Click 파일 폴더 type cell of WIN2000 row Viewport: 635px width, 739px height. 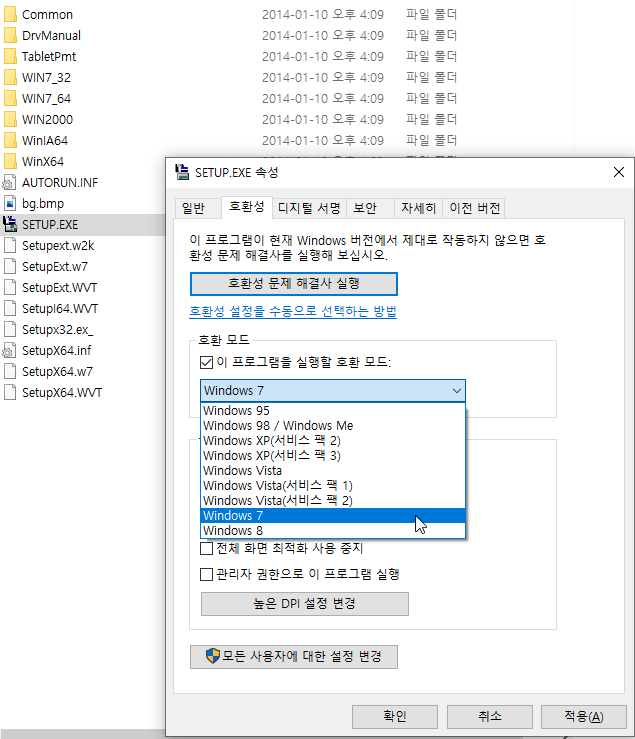click(431, 119)
